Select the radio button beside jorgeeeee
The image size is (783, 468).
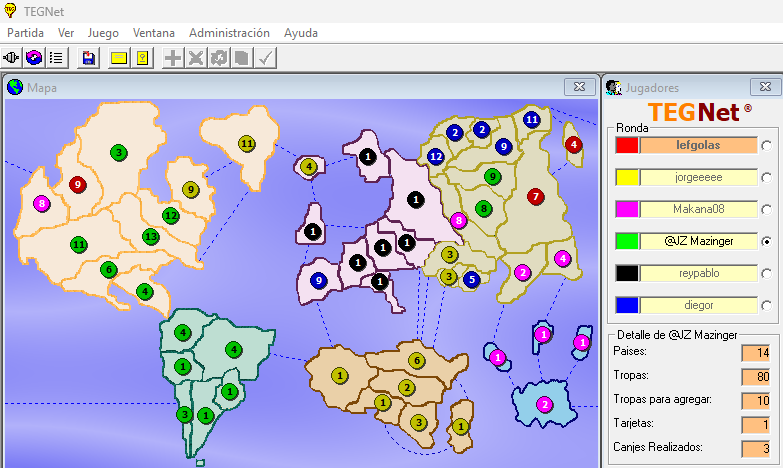[x=766, y=177]
